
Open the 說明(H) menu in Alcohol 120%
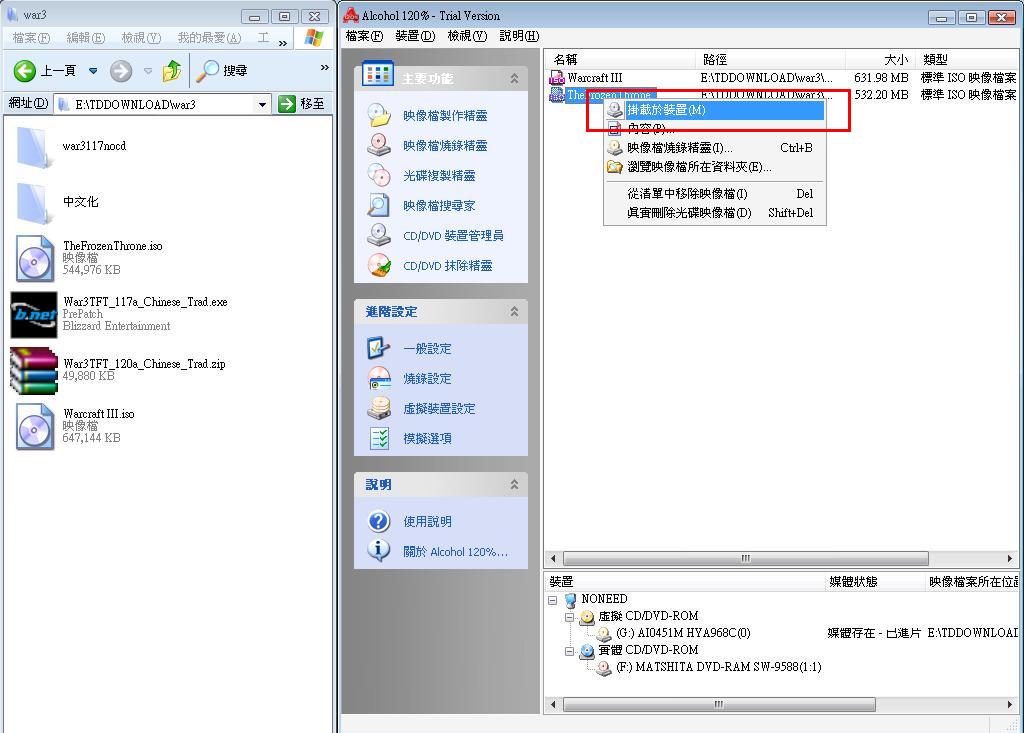pyautogui.click(x=519, y=36)
